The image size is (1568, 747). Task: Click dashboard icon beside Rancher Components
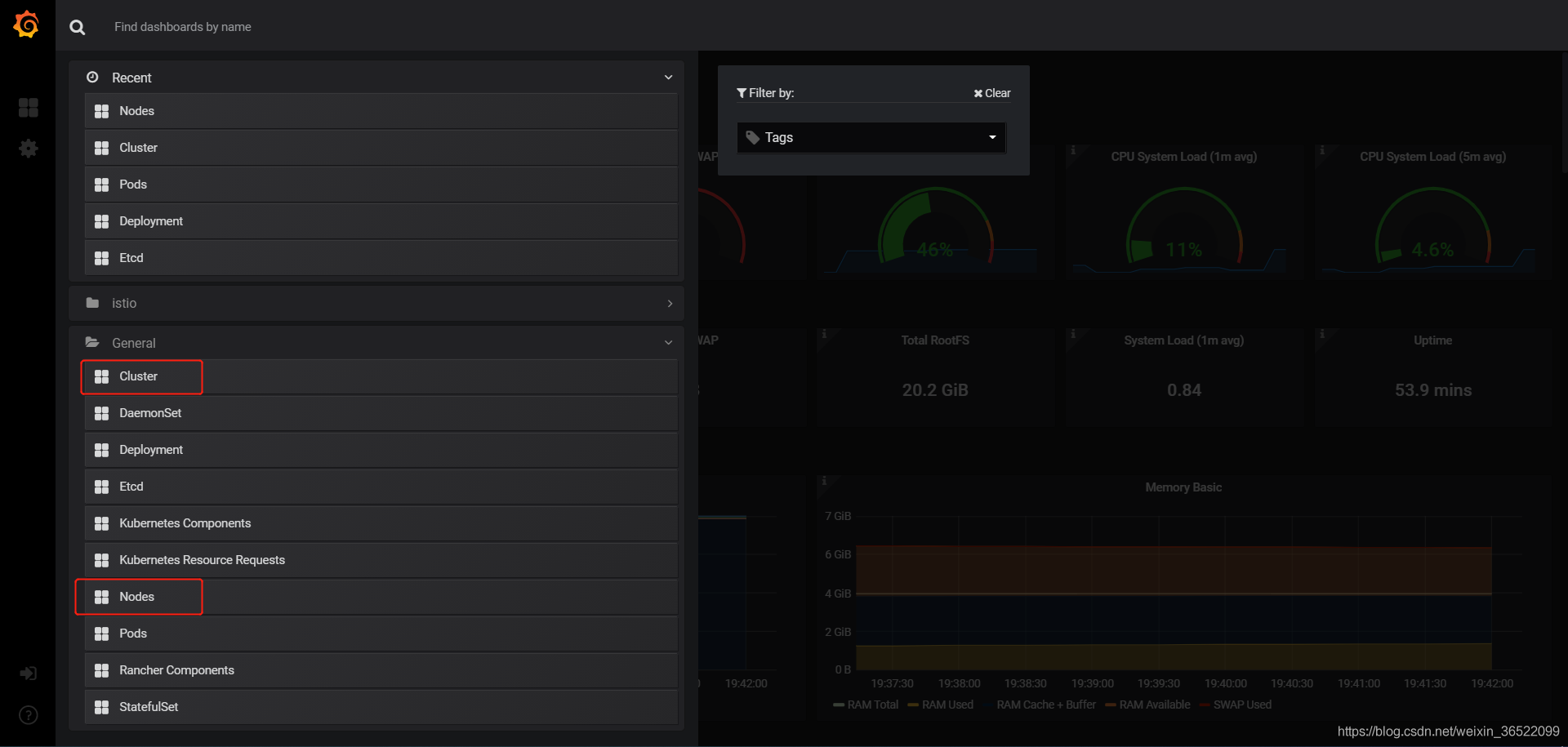point(102,670)
